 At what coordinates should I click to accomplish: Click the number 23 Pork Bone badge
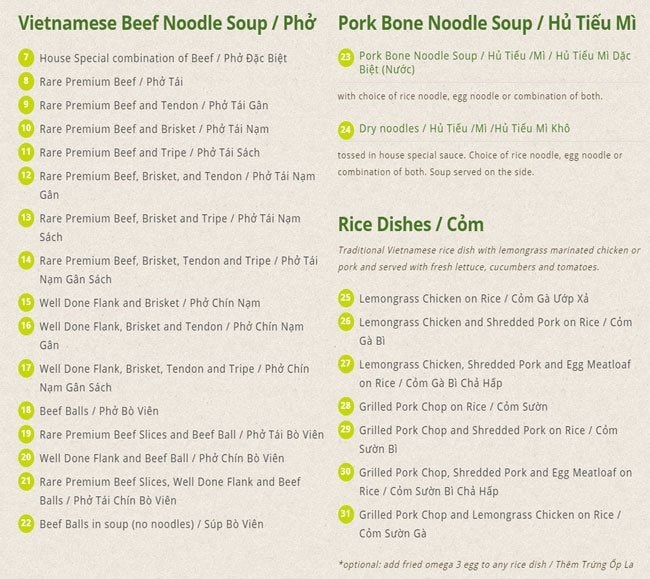coord(346,58)
